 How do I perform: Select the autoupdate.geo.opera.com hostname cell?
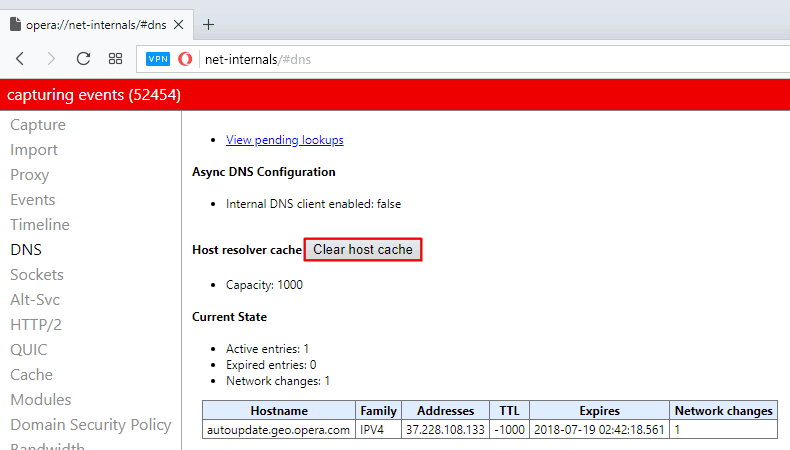[279, 430]
